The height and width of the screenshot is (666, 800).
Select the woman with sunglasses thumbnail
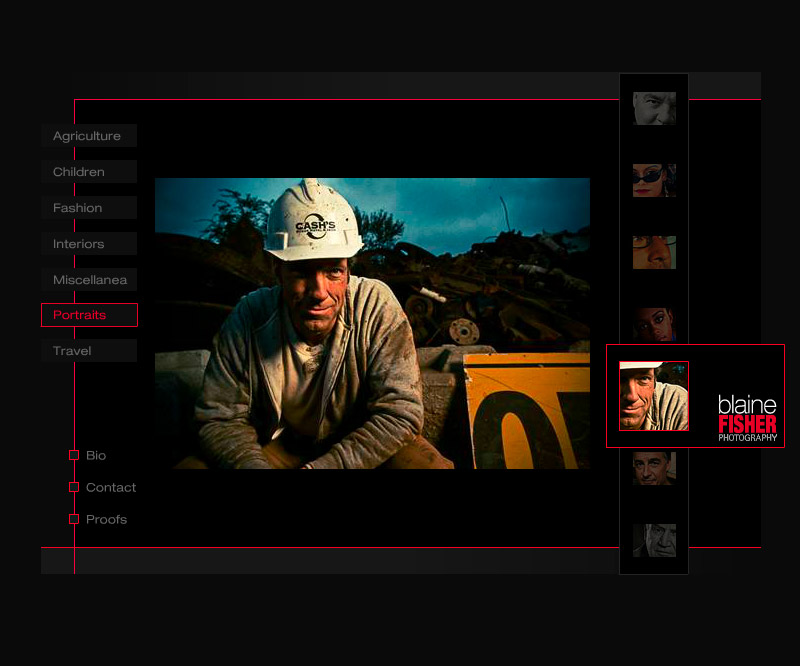[x=654, y=180]
